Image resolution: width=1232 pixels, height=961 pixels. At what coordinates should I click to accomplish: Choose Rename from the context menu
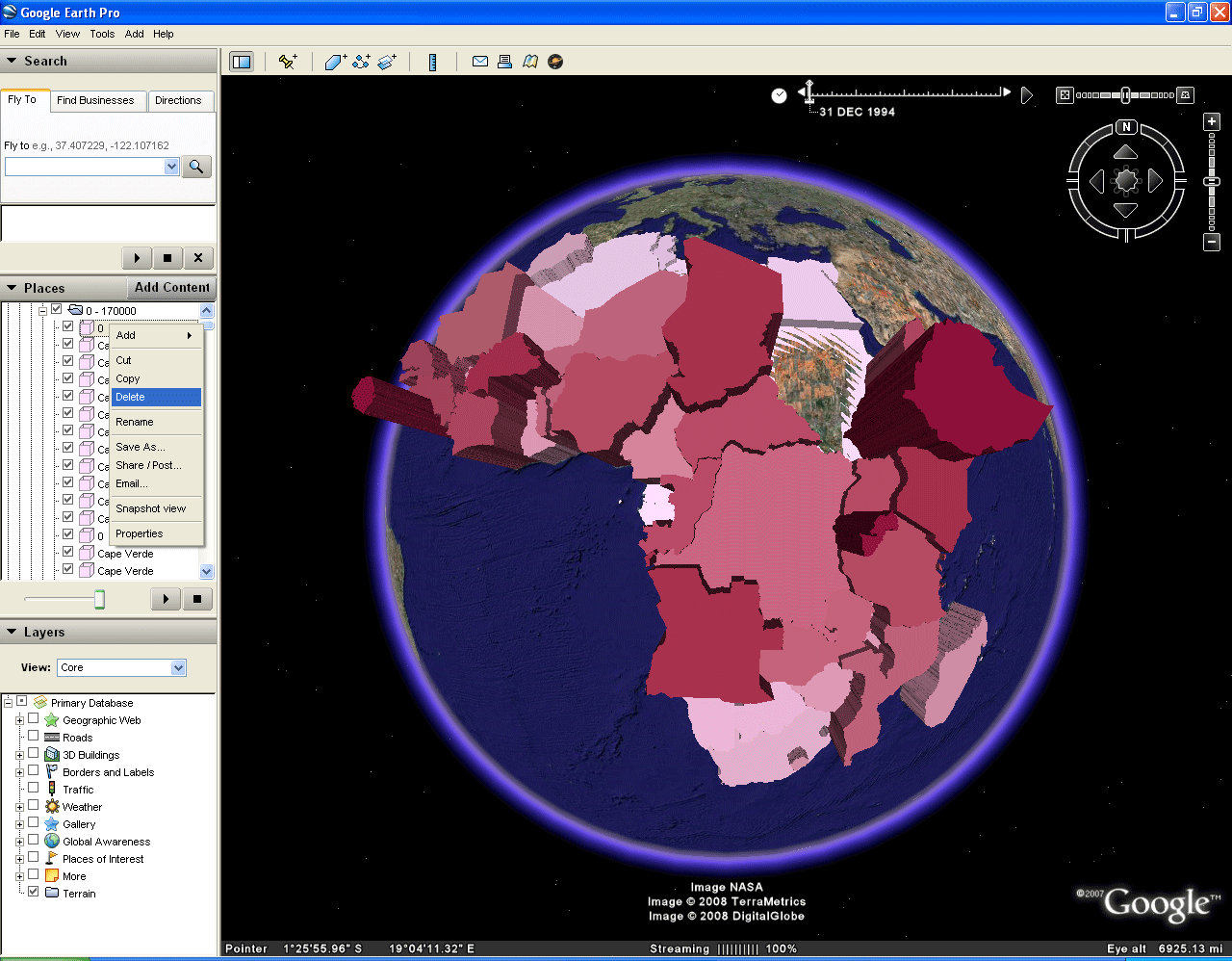click(x=156, y=422)
